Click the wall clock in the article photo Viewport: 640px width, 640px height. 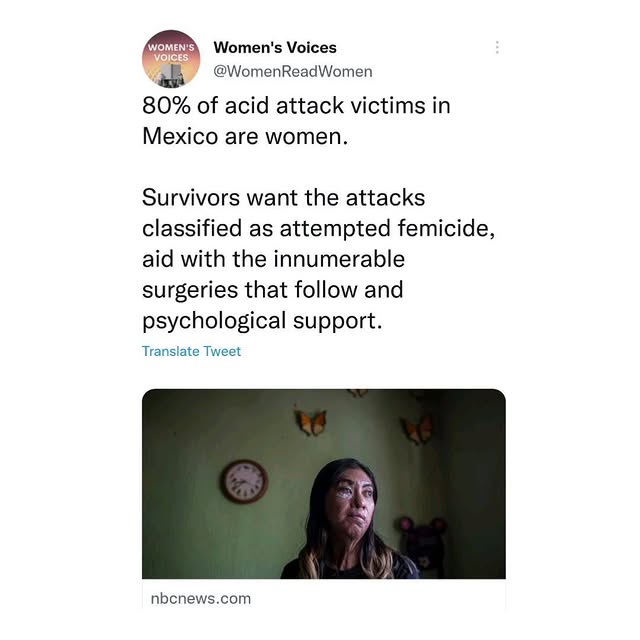tap(244, 481)
